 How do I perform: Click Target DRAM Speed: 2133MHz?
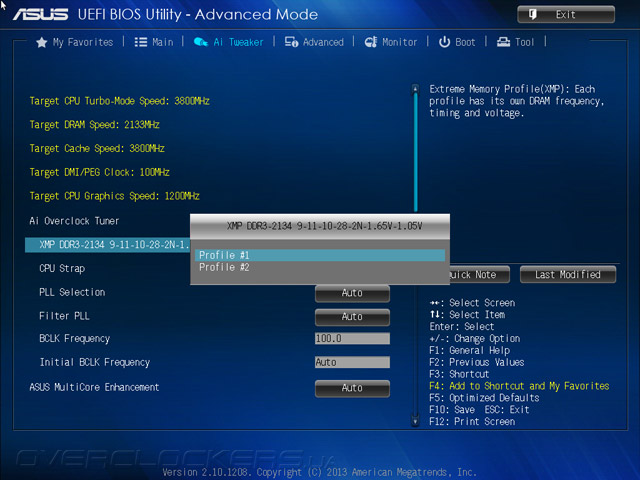(94, 125)
